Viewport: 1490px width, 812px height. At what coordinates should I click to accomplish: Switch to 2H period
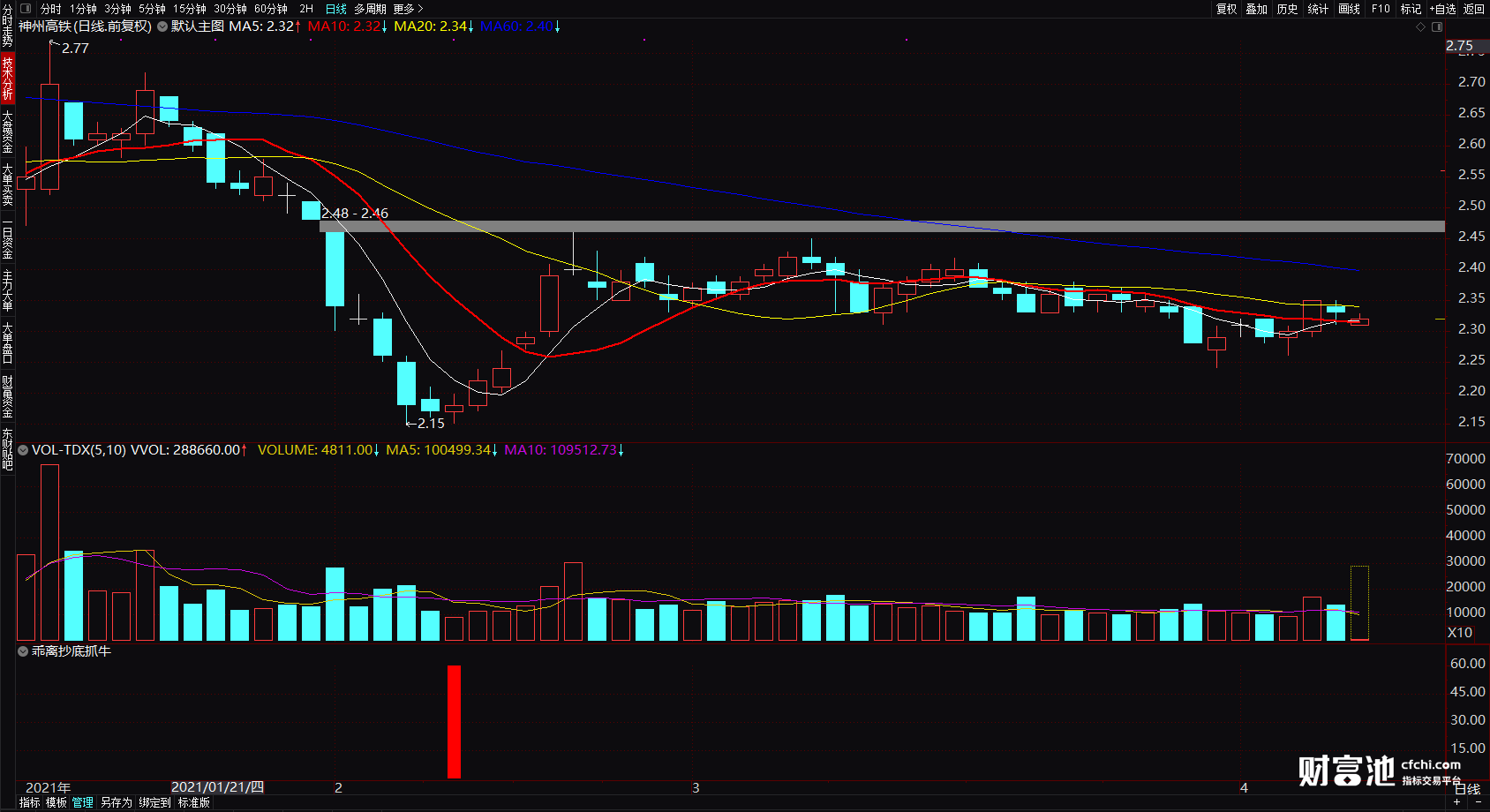click(x=306, y=9)
